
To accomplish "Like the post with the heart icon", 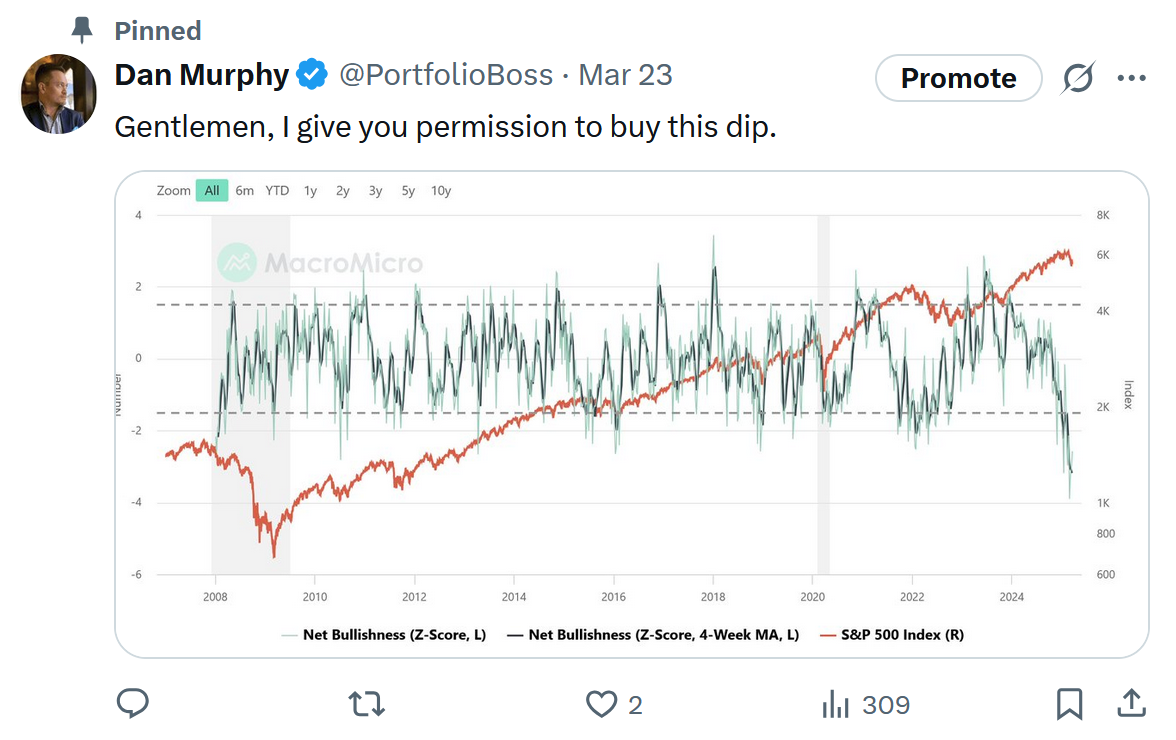I will tap(601, 704).
